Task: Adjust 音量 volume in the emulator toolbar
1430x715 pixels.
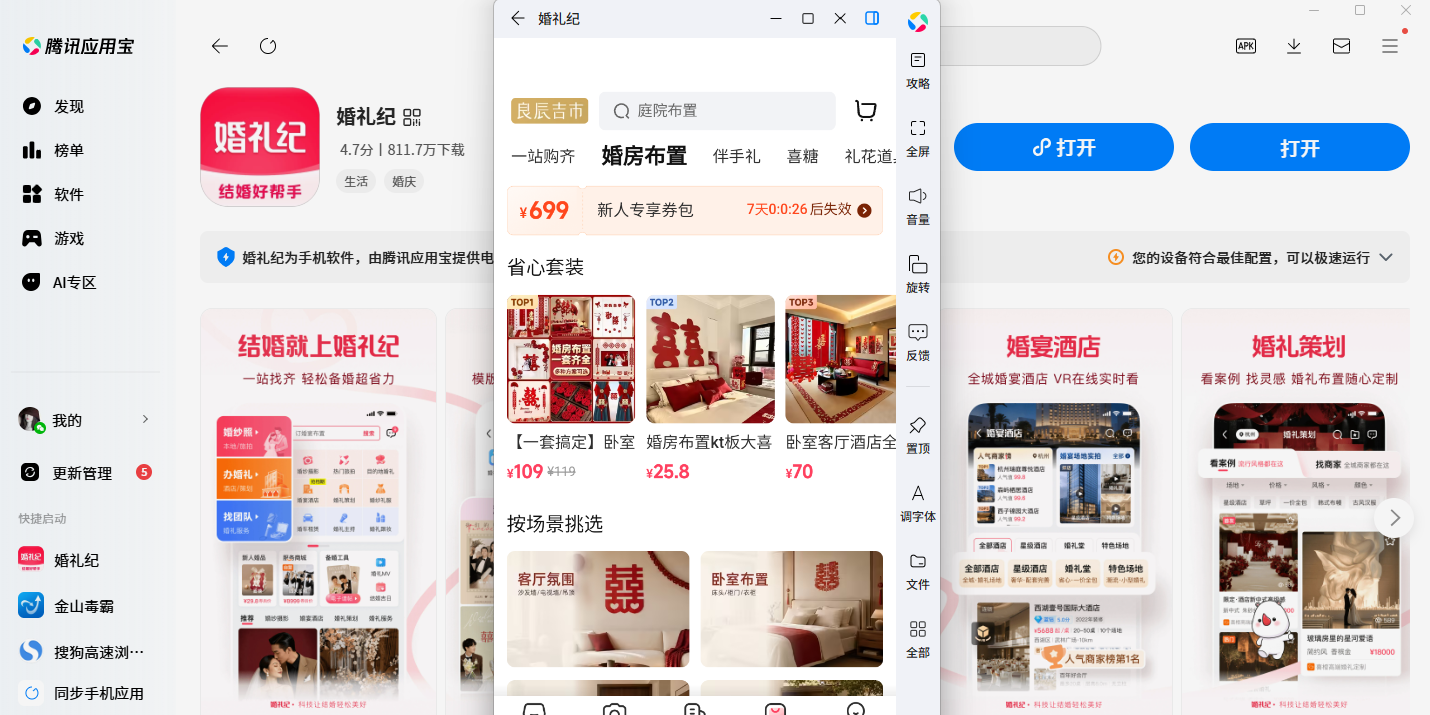Action: click(918, 206)
